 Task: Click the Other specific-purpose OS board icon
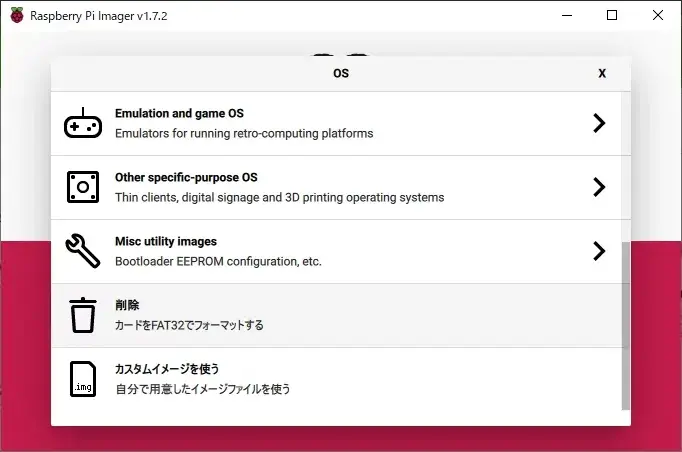[83, 187]
